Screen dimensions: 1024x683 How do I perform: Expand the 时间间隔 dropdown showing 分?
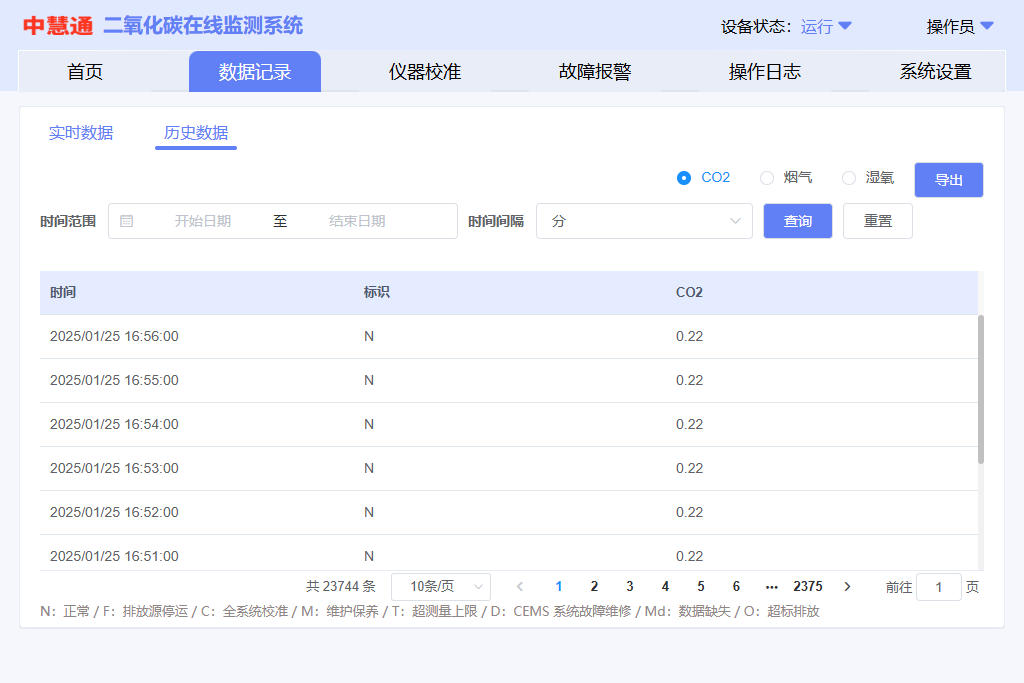pyautogui.click(x=644, y=221)
